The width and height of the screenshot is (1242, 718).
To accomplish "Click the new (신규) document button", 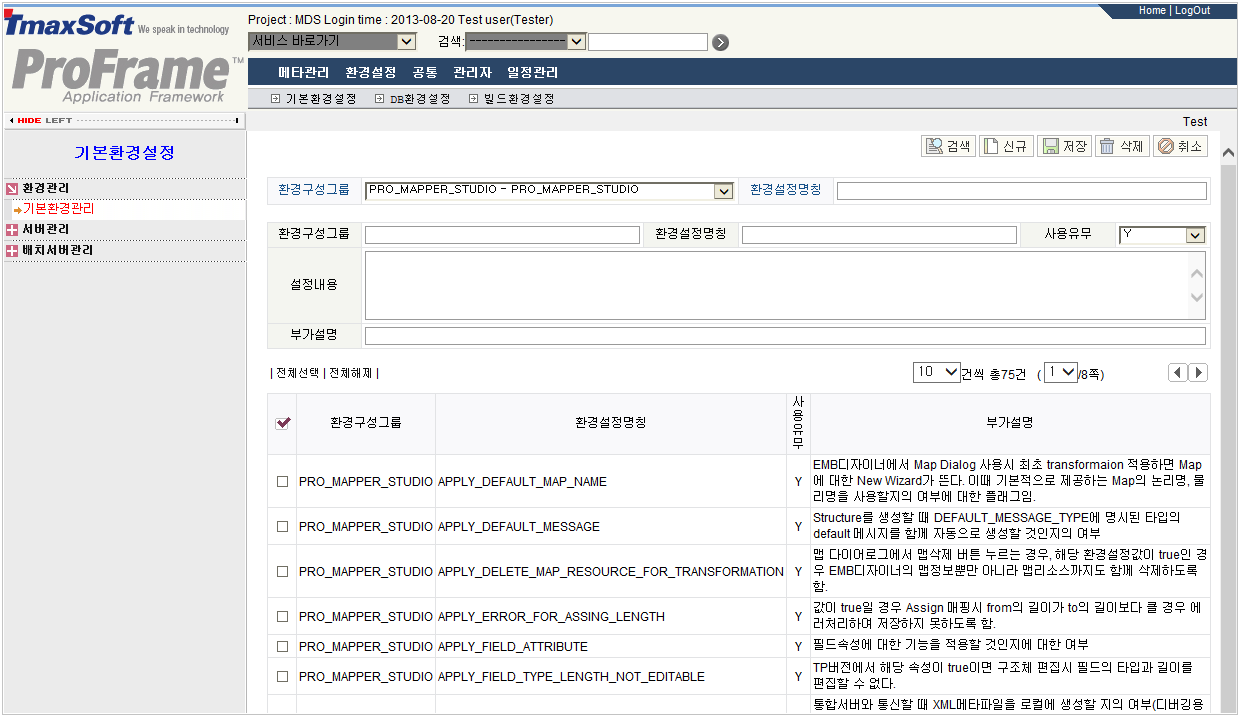I will point(1005,146).
